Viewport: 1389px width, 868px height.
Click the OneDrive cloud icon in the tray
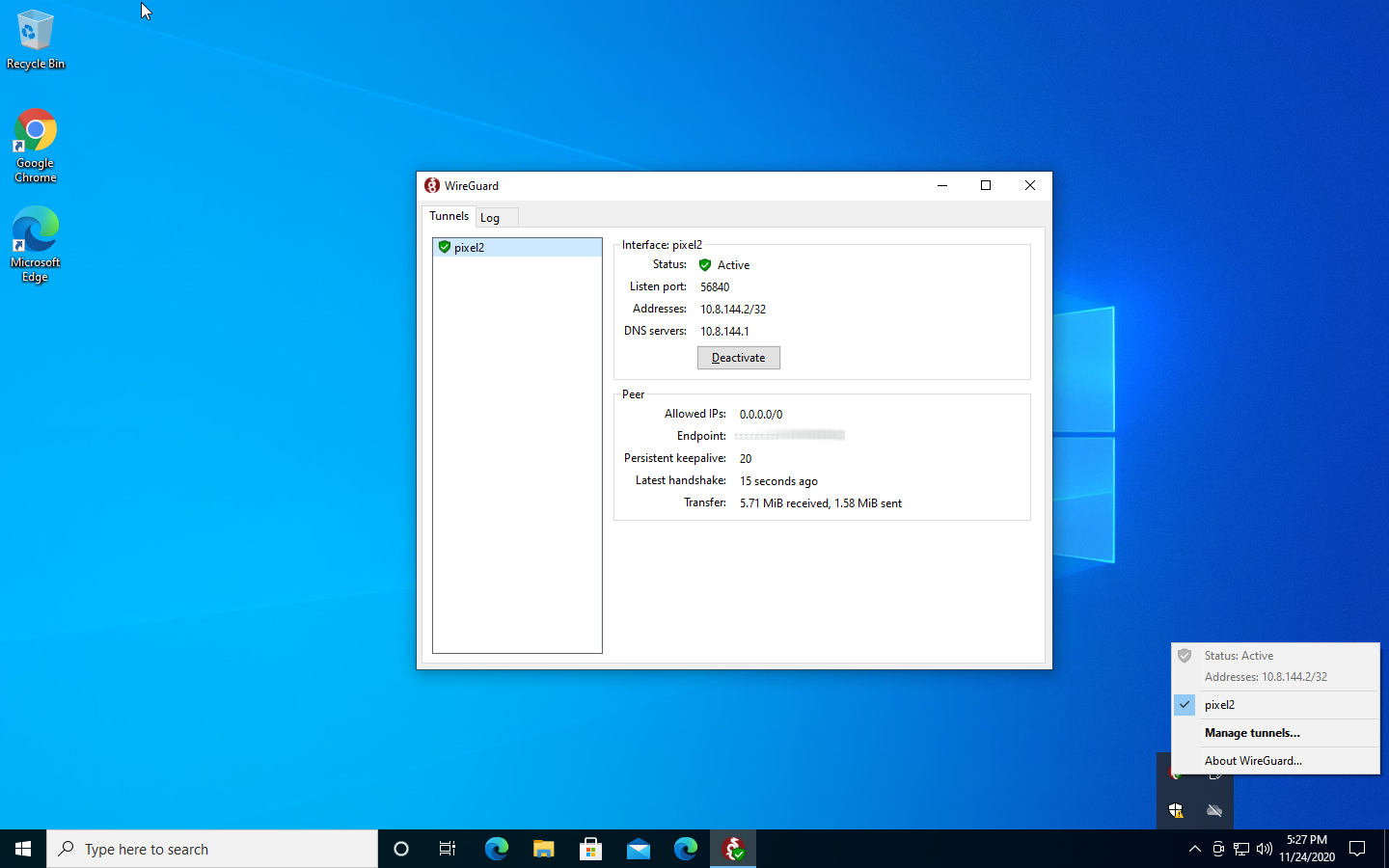pos(1214,811)
